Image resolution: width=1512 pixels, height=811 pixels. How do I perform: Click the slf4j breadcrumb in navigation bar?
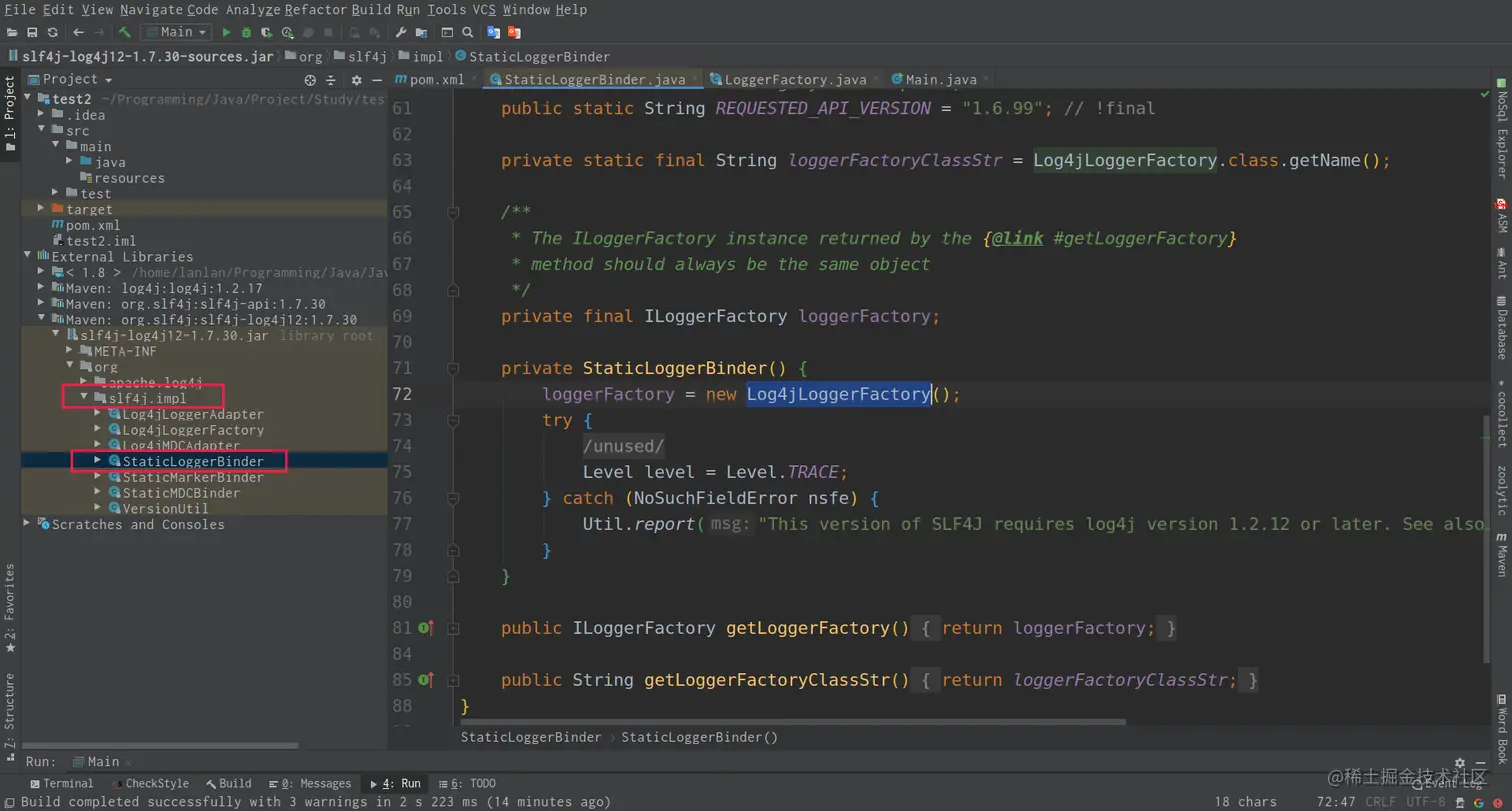pyautogui.click(x=359, y=57)
